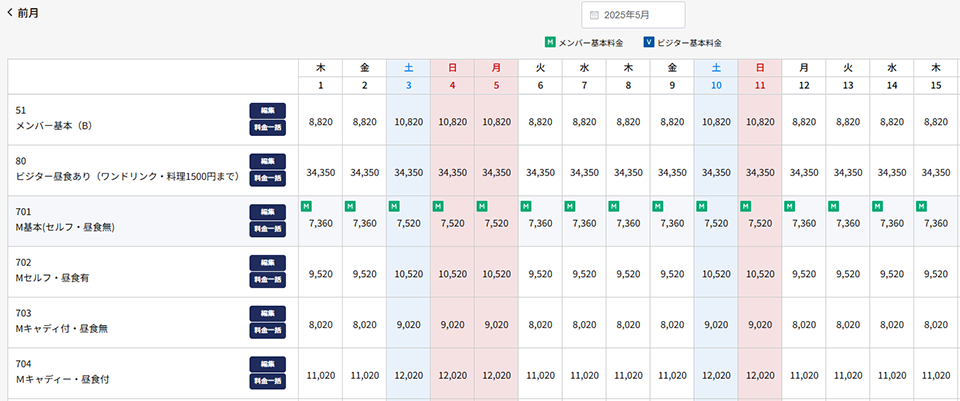Click 編集 for plan 701 M基本(セルフ・昼食無)

[267, 212]
